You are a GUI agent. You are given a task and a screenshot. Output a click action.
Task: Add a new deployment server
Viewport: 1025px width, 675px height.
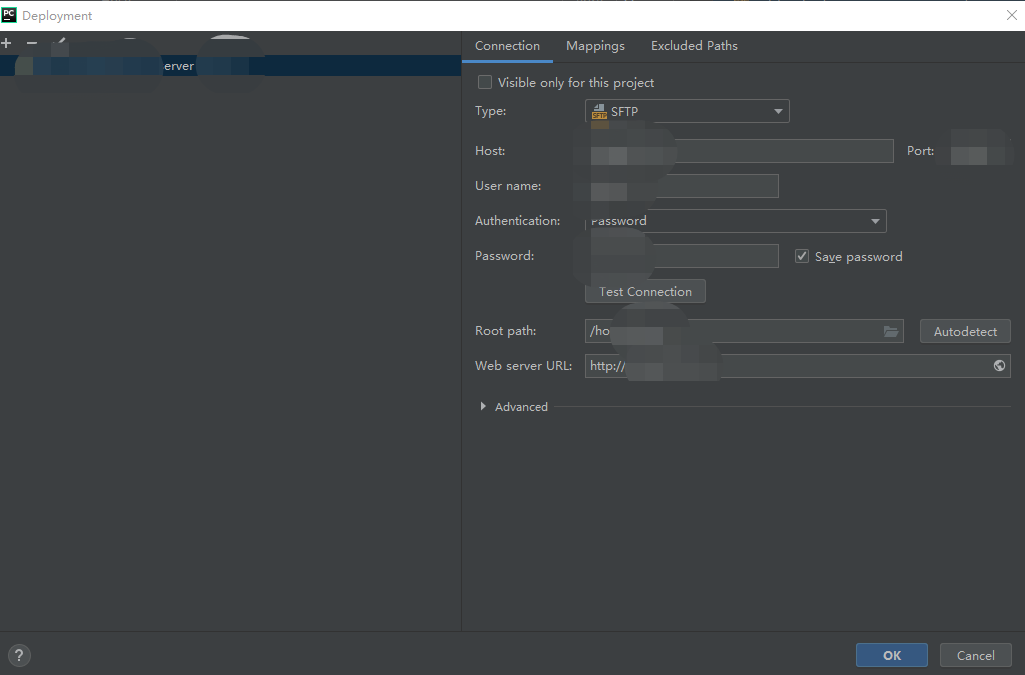pos(7,43)
